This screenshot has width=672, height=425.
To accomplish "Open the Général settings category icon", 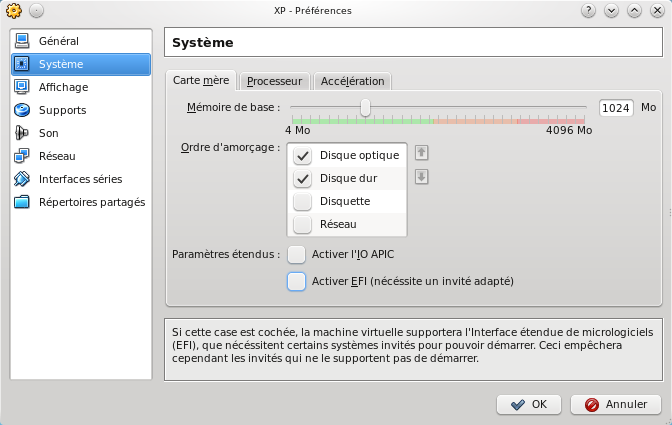I will [x=22, y=41].
